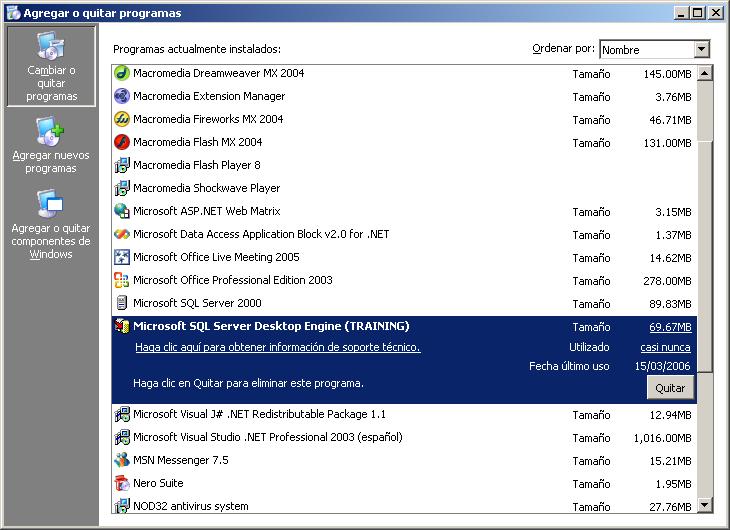The image size is (730, 530).
Task: Select Microsoft Data Access Application Block entry
Action: tap(404, 234)
